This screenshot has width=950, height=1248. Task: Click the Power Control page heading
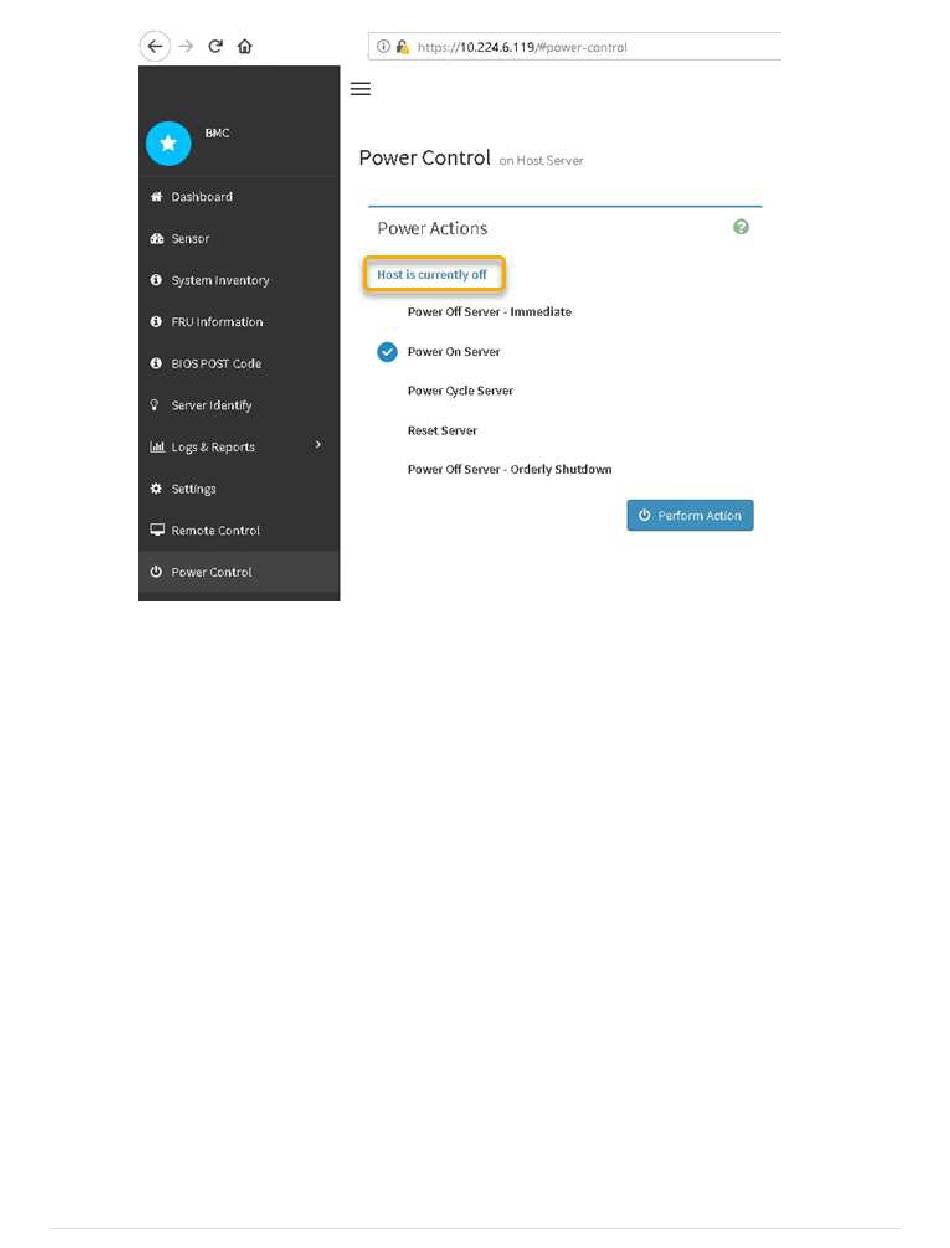coord(425,158)
